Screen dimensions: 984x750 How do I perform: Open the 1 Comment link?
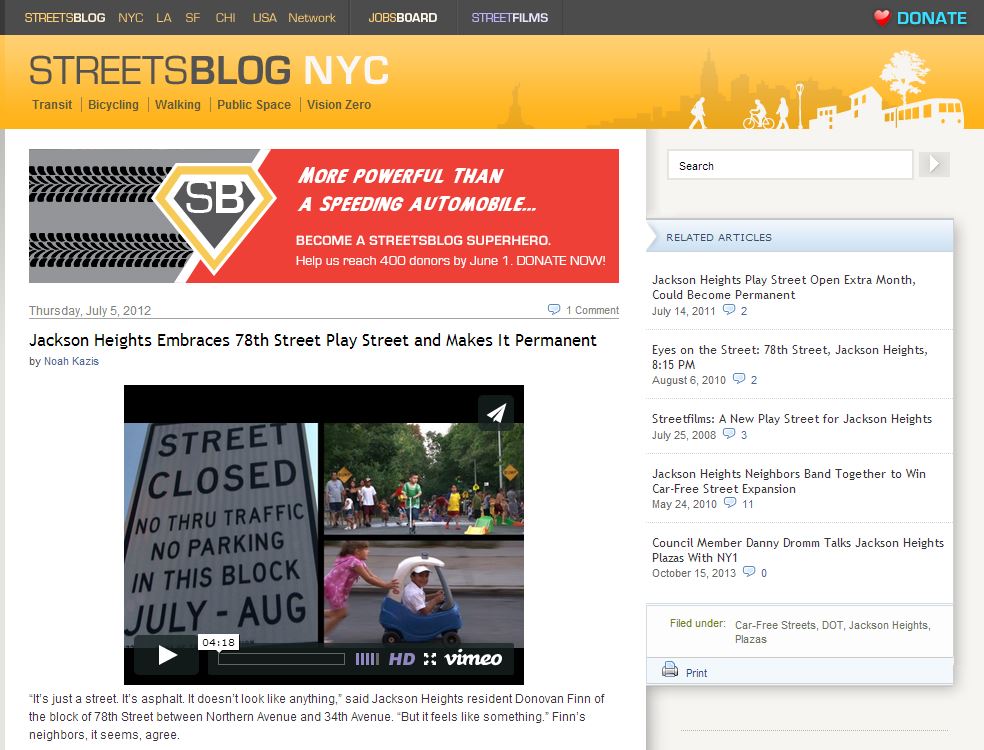[x=592, y=310]
